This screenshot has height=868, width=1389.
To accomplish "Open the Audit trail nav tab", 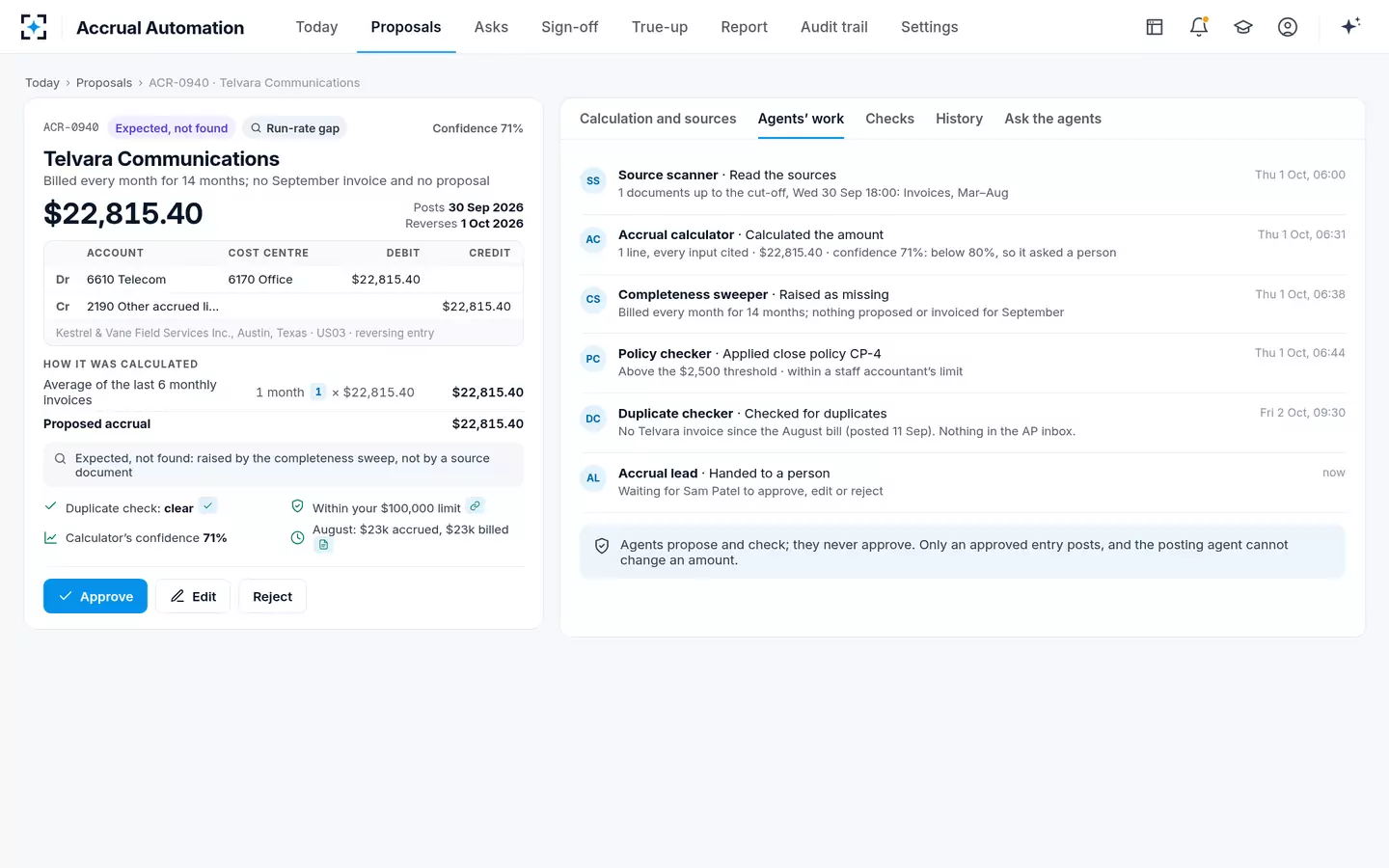I will coord(834,27).
